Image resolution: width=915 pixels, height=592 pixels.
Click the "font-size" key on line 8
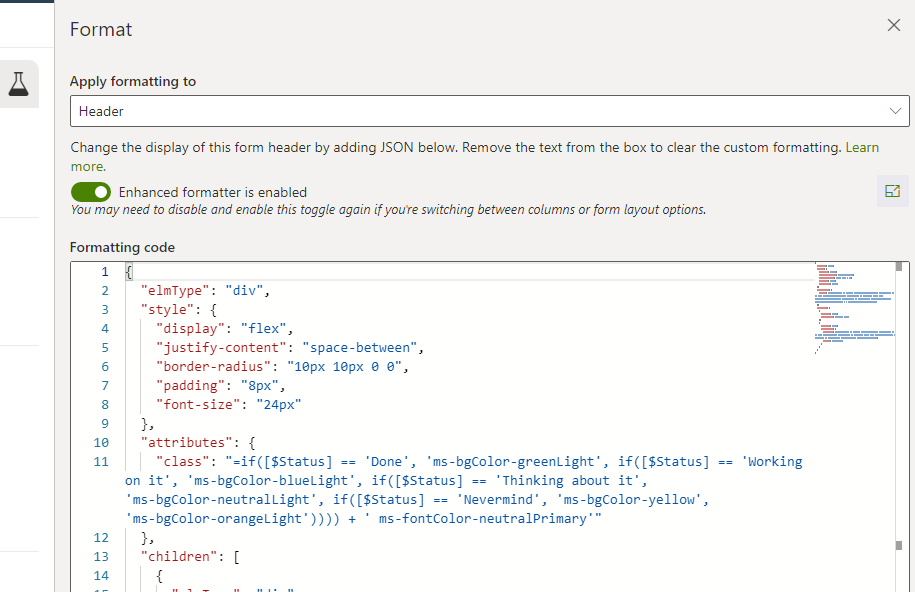click(198, 405)
